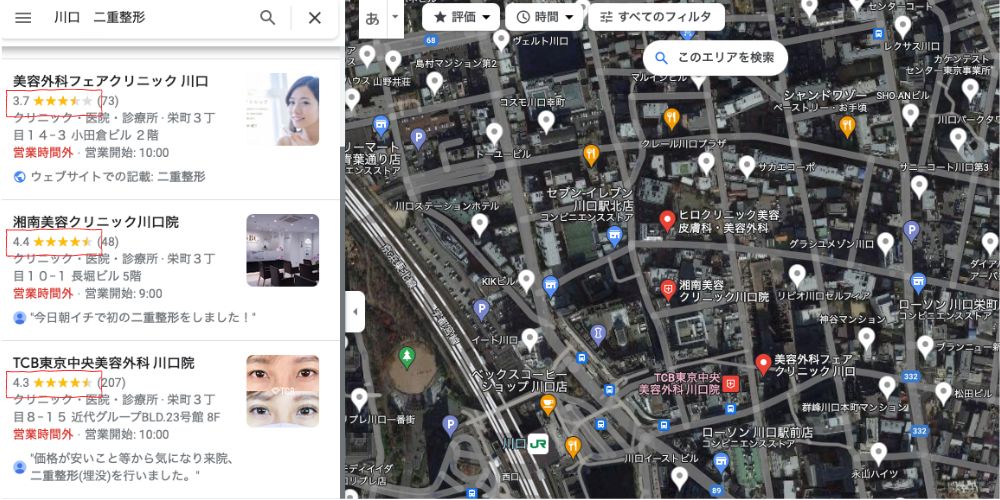The height and width of the screenshot is (500, 1000).
Task: Click the red TCB東京中央美容外科 map marker
Action: pos(732,384)
